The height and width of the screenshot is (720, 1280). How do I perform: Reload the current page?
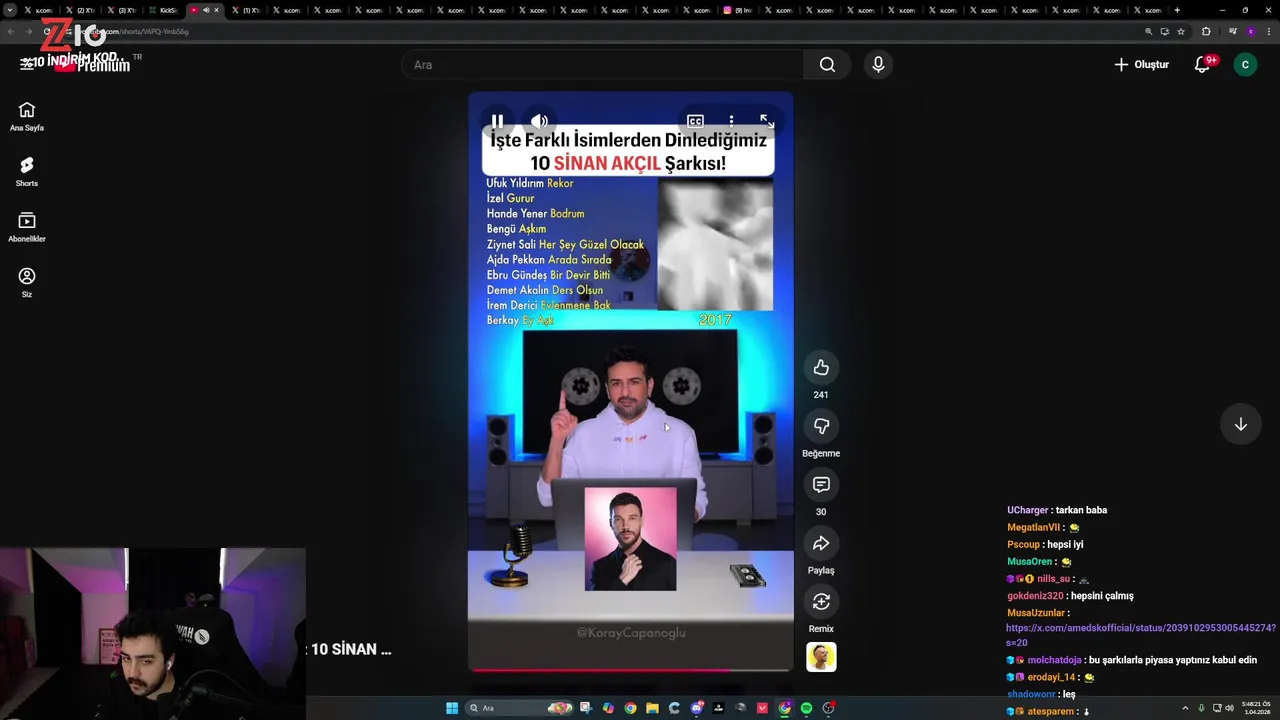[x=47, y=31]
